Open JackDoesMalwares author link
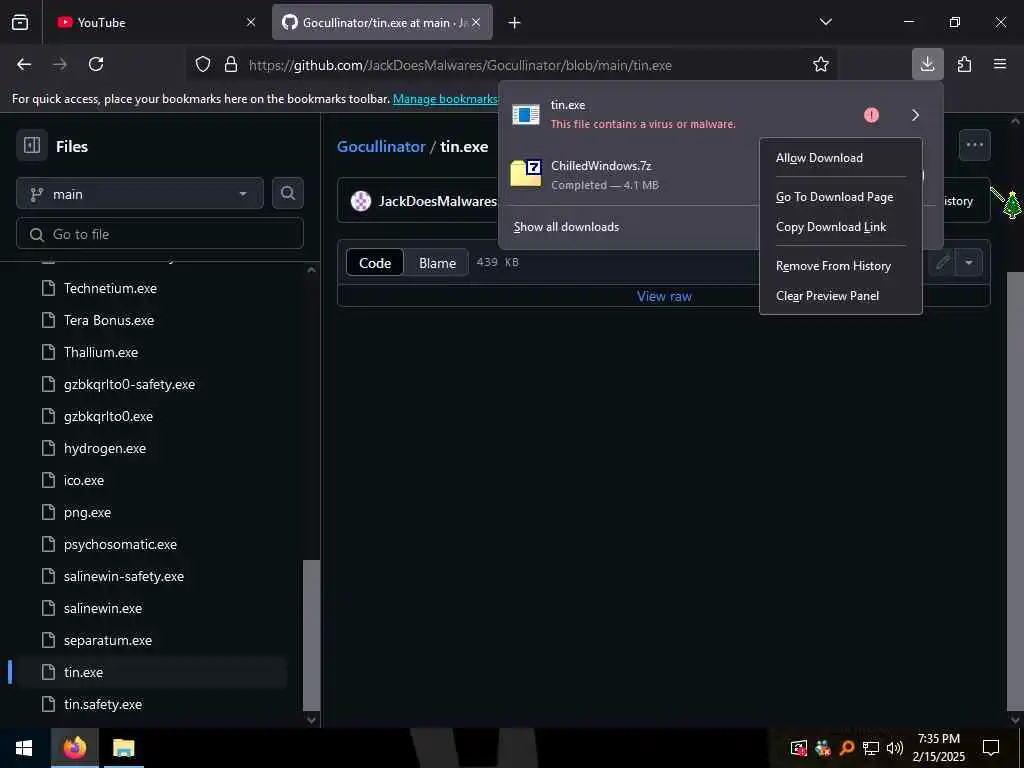Screen dimensions: 1024x768 [438, 201]
